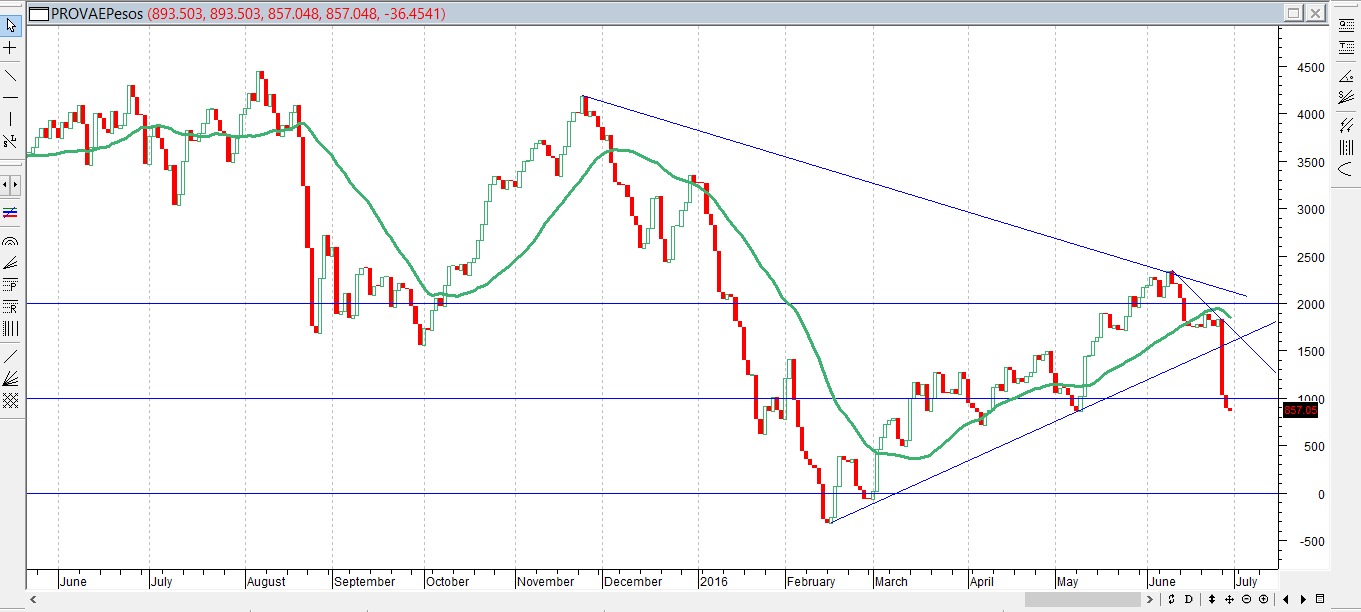Select the angle measurement tool
Image resolution: width=1361 pixels, height=612 pixels.
1346,76
